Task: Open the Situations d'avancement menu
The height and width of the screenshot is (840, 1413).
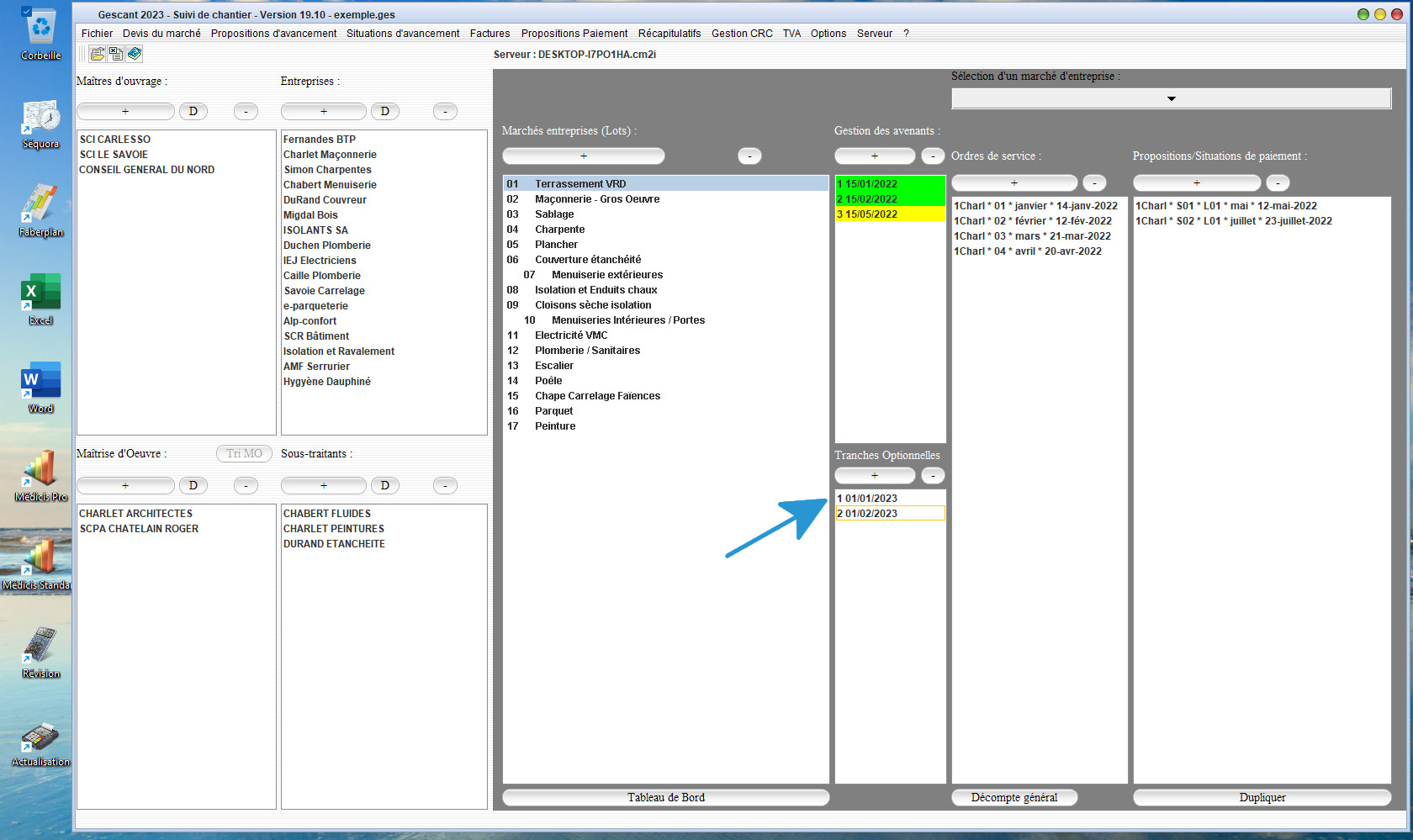Action: click(403, 34)
